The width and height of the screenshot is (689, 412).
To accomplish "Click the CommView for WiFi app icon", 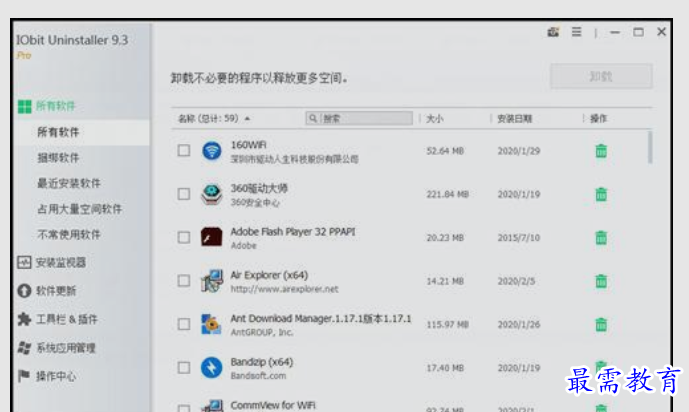I will click(x=212, y=406).
